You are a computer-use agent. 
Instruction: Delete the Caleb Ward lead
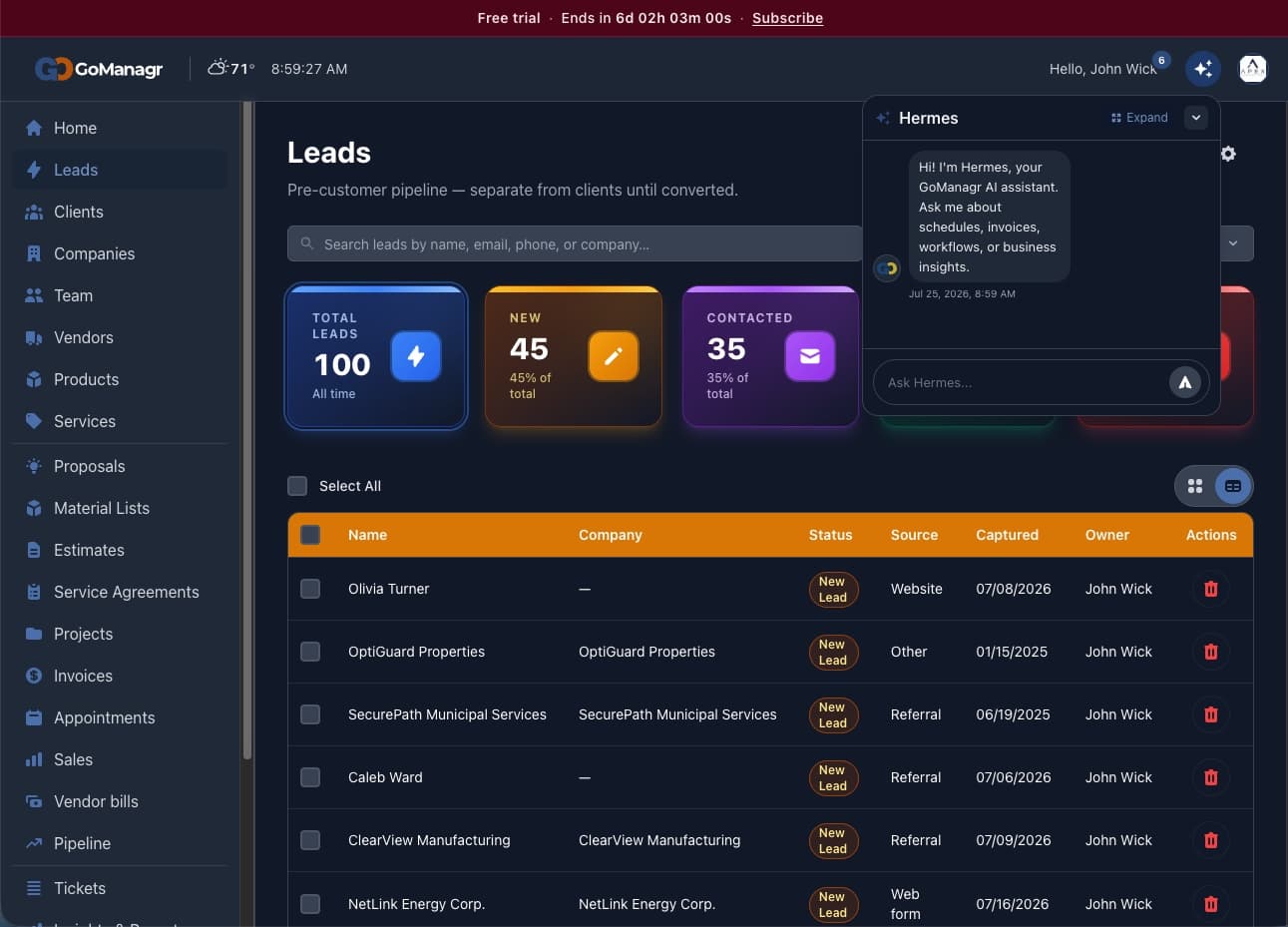tap(1211, 777)
